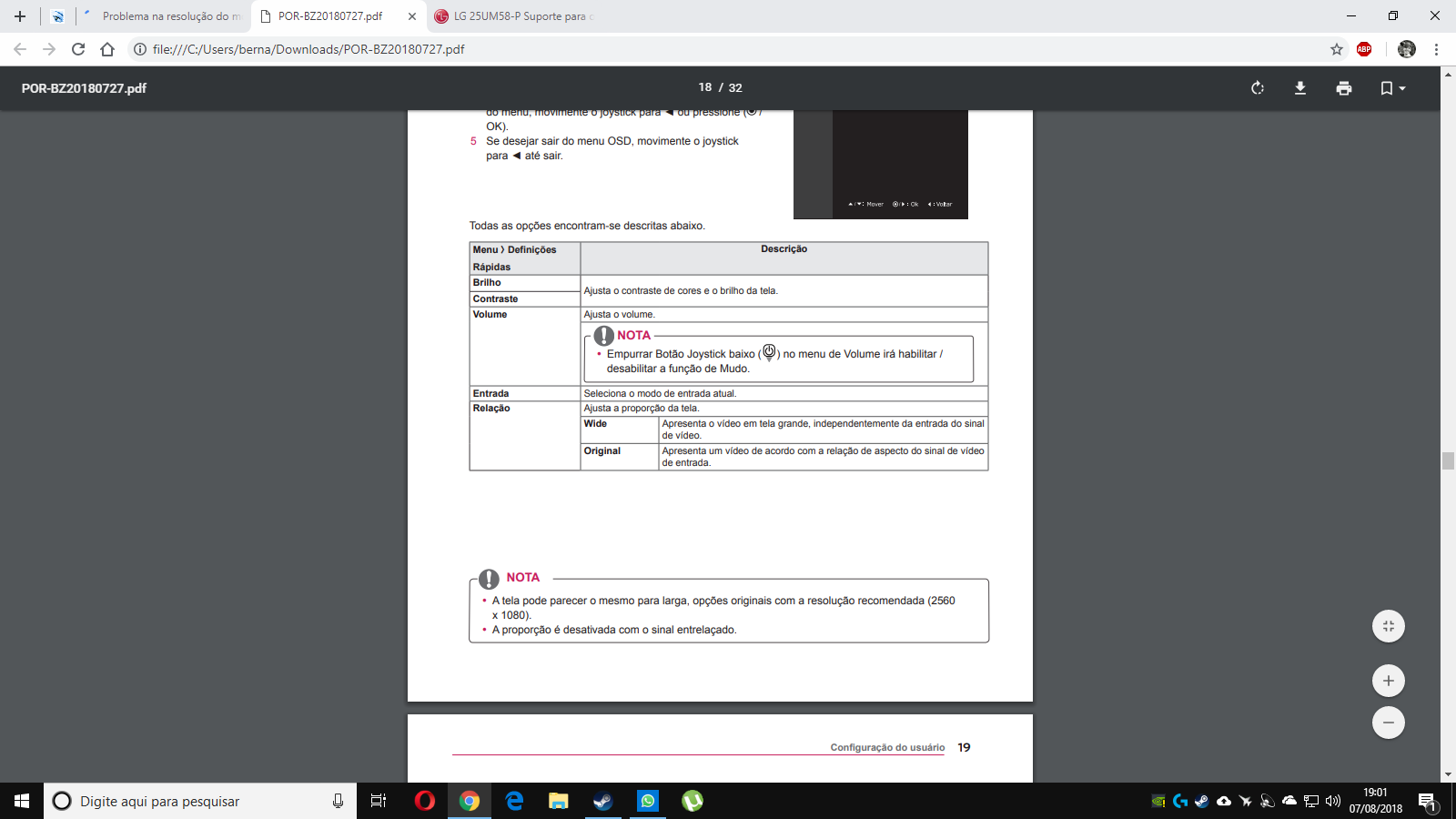Click the cloud upload tray icon
The width and height of the screenshot is (1456, 819).
point(1224,801)
